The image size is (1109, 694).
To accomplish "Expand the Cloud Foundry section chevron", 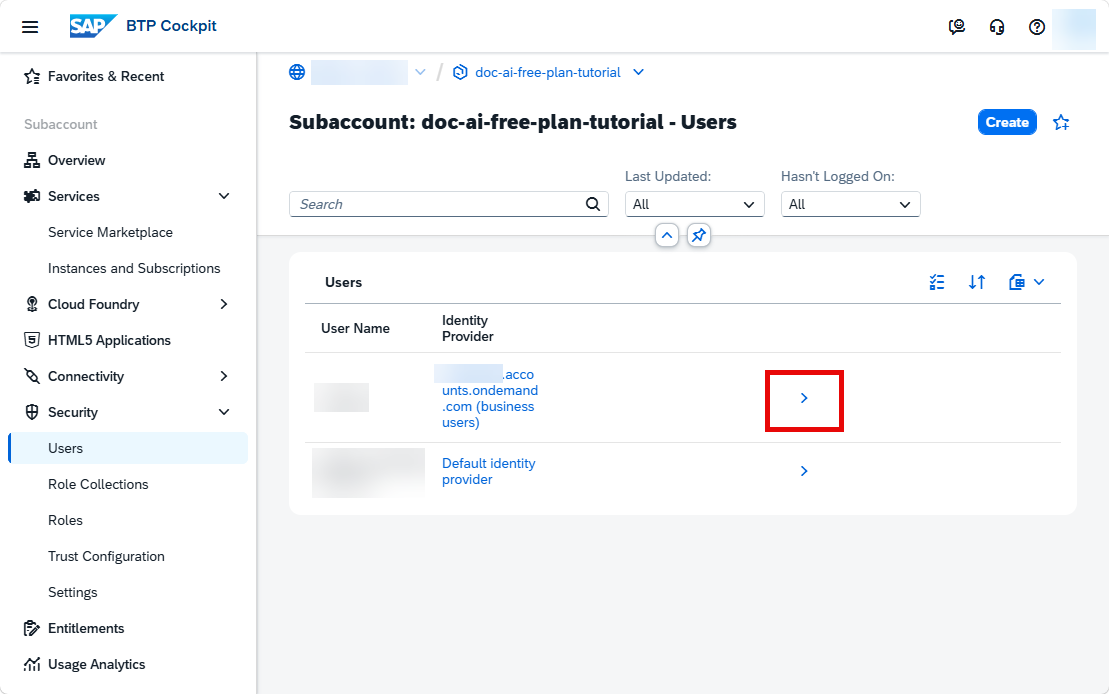I will click(224, 304).
